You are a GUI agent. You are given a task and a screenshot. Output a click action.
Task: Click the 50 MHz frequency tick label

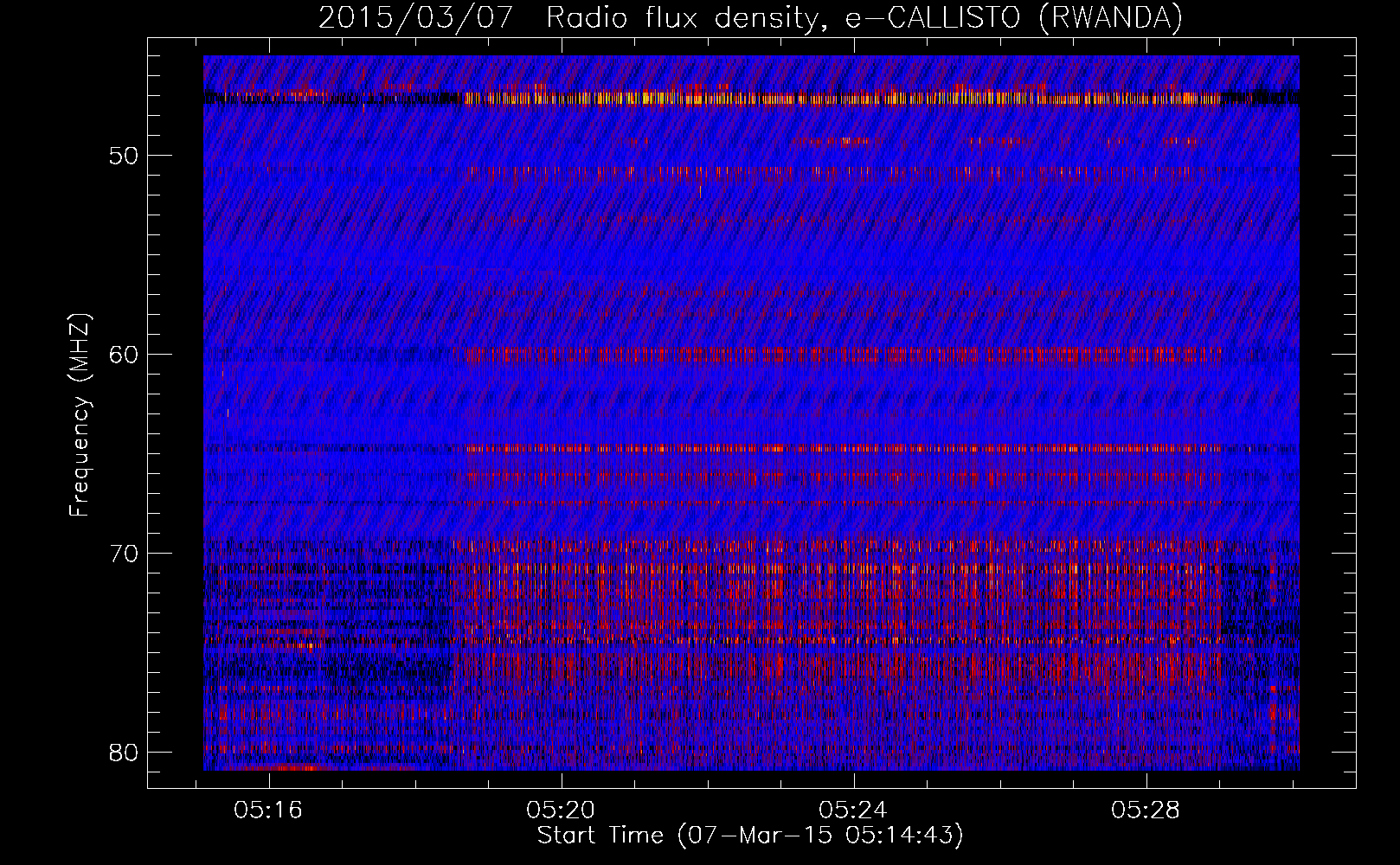tap(125, 157)
